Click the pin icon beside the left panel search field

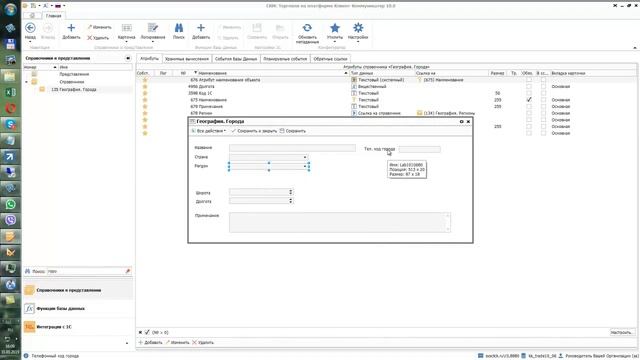[128, 271]
